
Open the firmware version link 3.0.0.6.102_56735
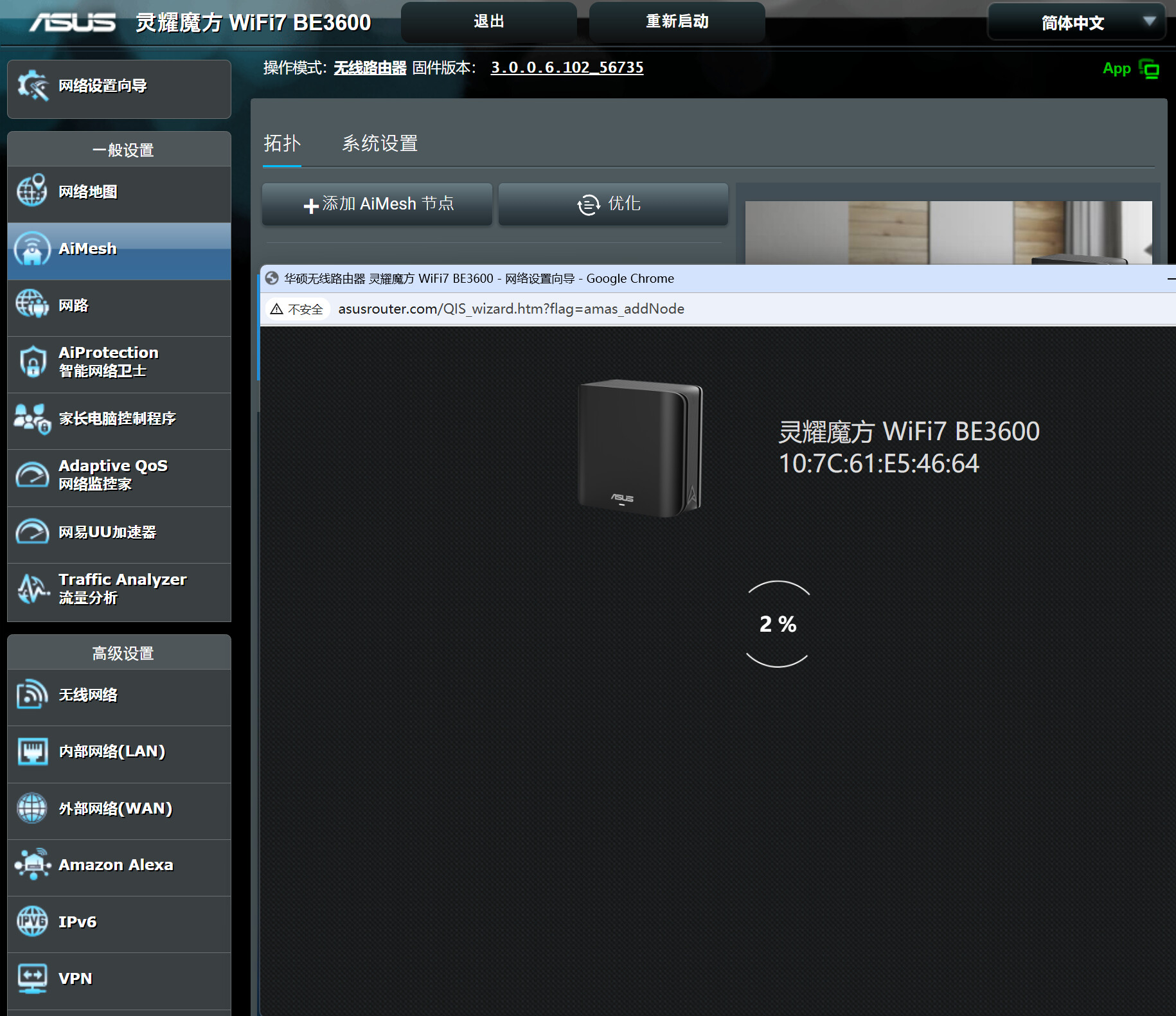(567, 67)
